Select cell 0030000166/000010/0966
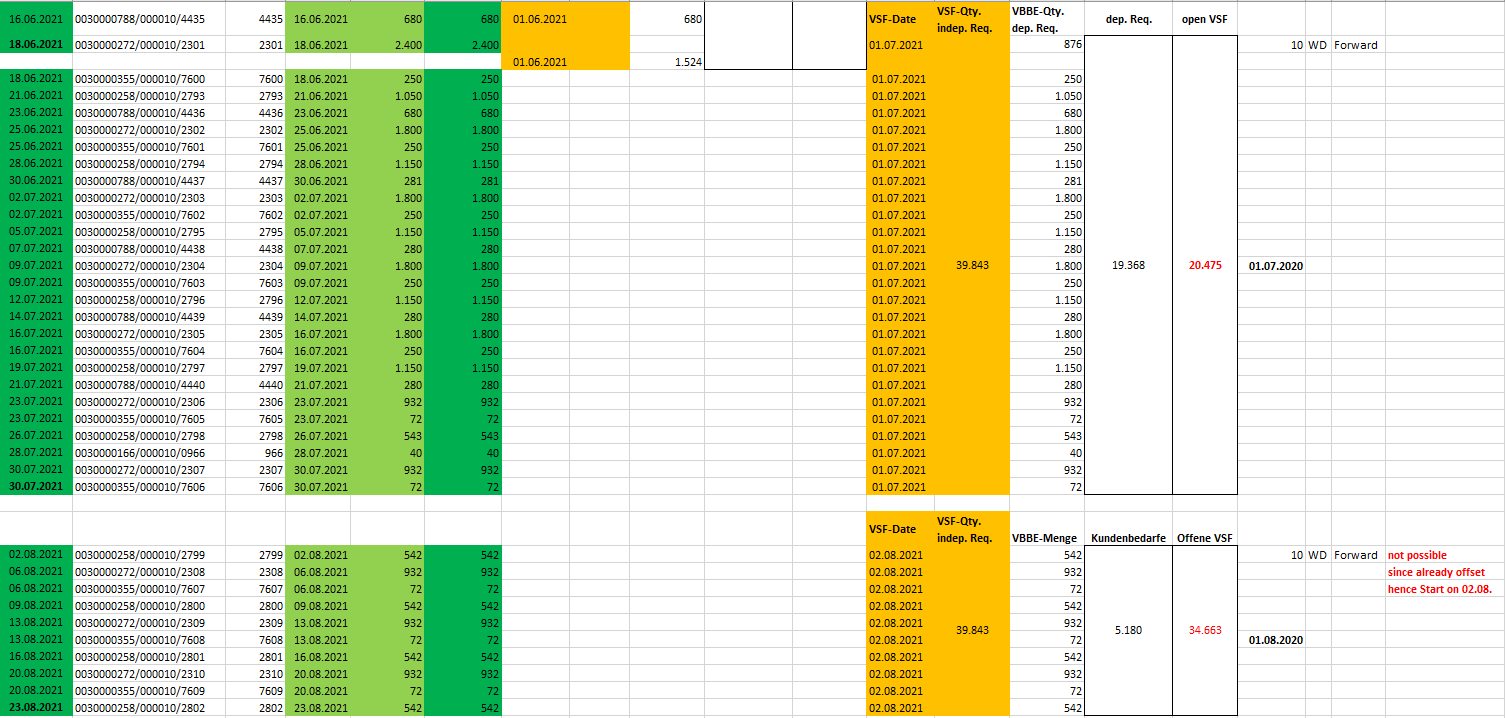This screenshot has height=718, width=1505. (140, 453)
